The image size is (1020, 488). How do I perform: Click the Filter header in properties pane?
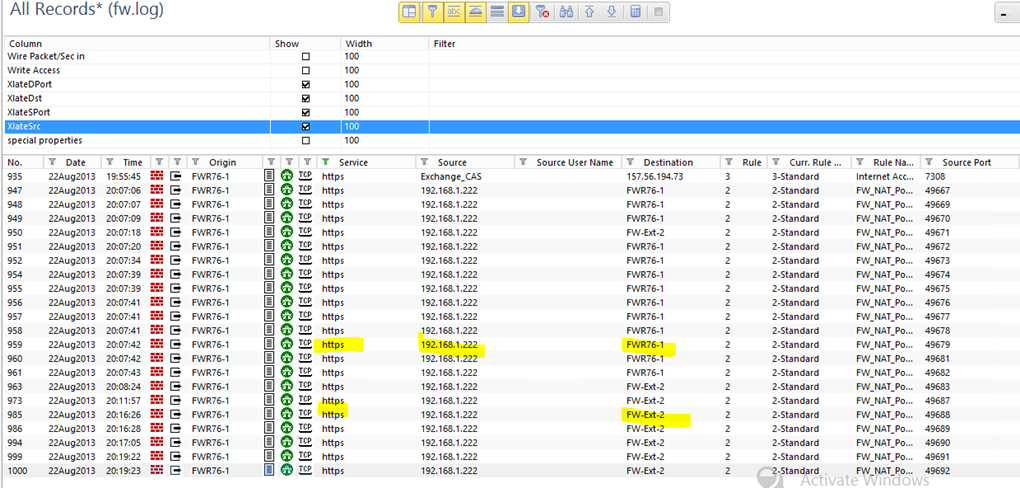[724, 44]
